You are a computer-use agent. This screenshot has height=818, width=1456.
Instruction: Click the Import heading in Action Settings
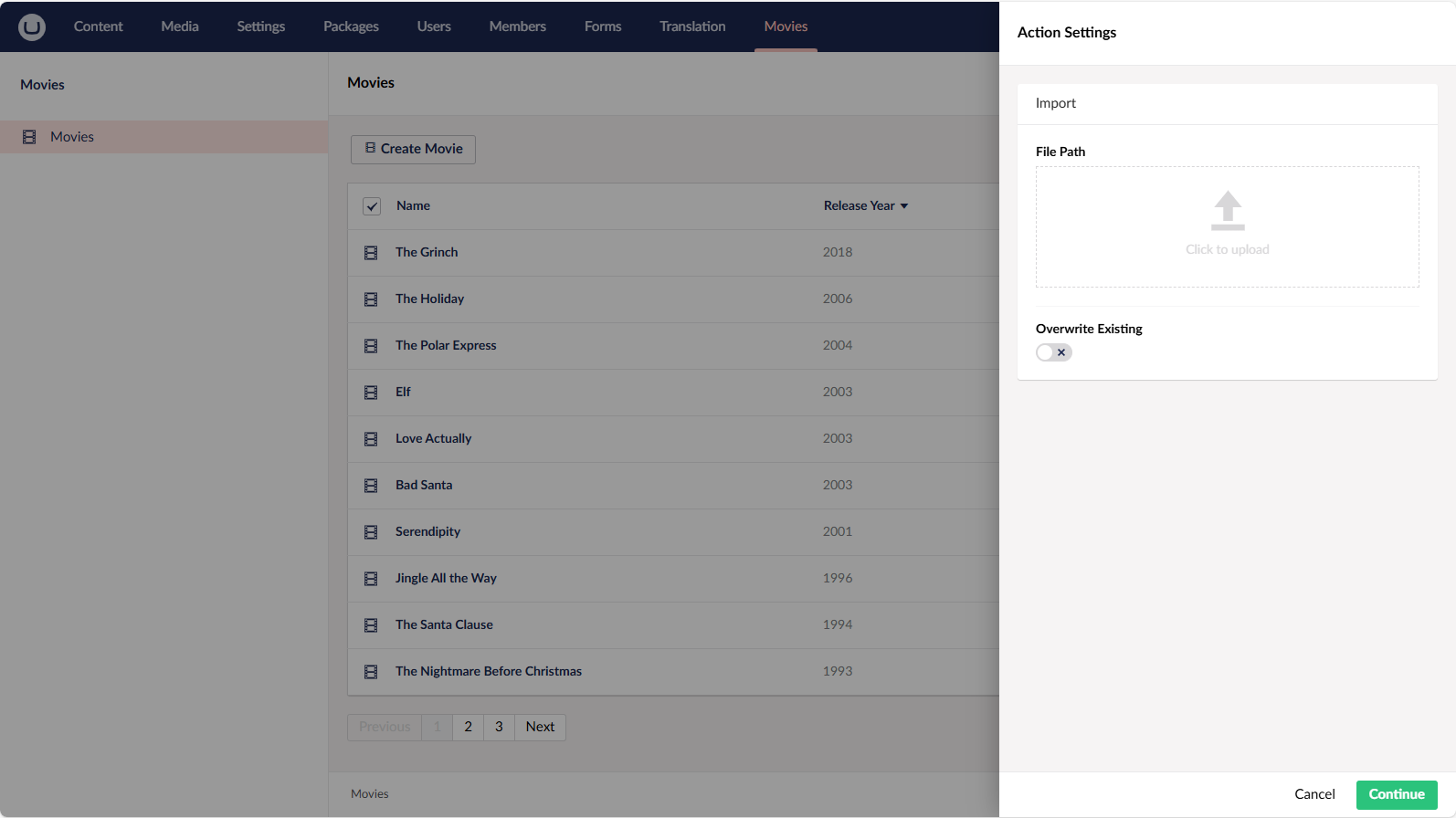tap(1056, 103)
